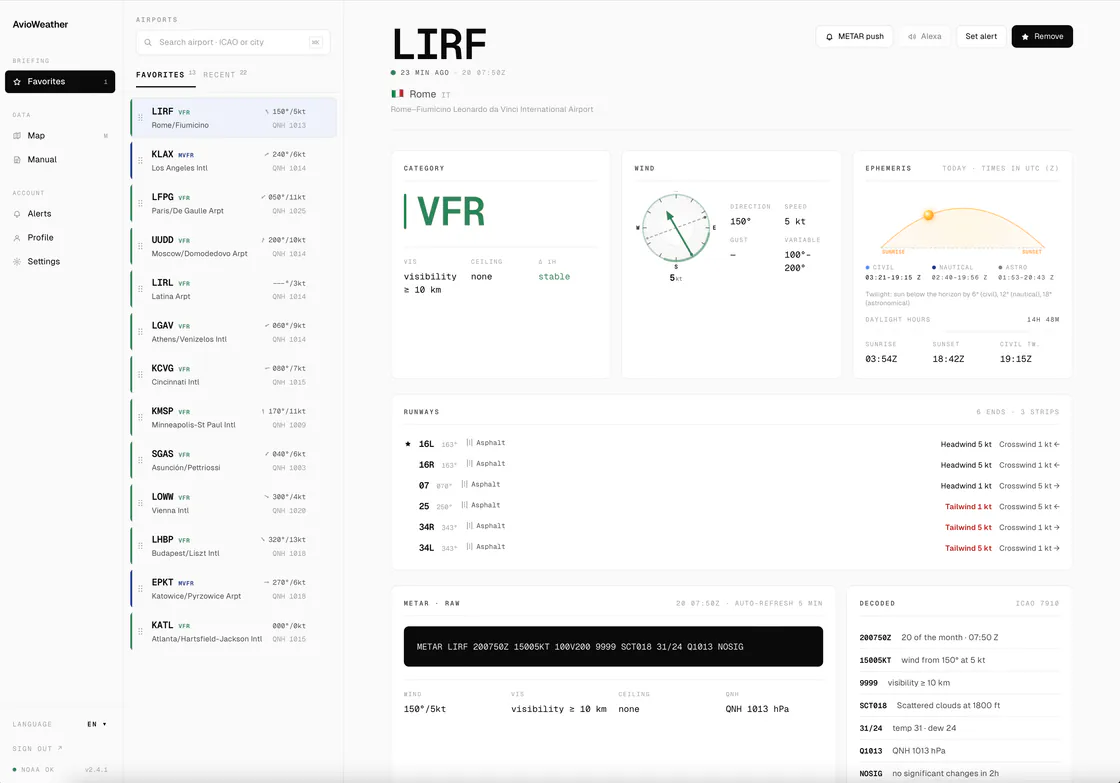Click the sun marker on ephemeris arc
Image resolution: width=1120 pixels, height=783 pixels.
(x=929, y=215)
